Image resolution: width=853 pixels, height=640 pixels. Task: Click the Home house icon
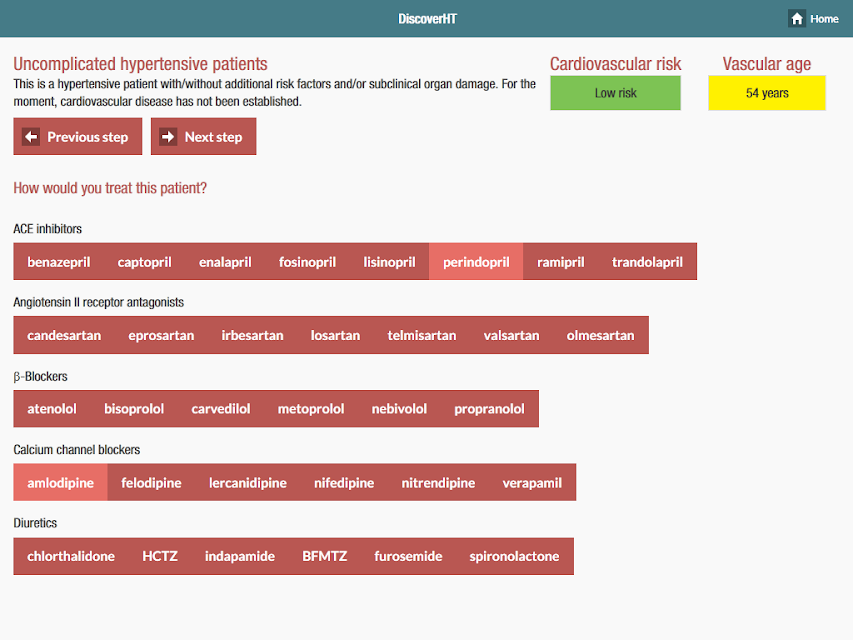(x=797, y=19)
